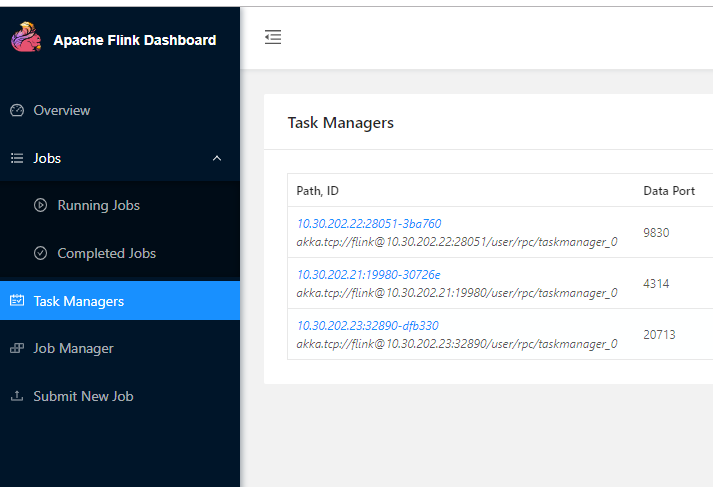Select akka path for 10.30.202.22:28051
This screenshot has width=713, height=487.
(457, 242)
